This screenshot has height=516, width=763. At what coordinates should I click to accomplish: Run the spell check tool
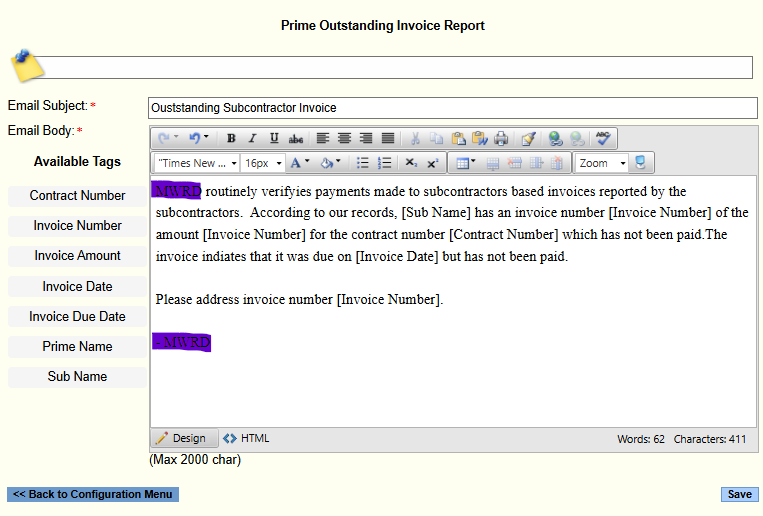point(603,138)
